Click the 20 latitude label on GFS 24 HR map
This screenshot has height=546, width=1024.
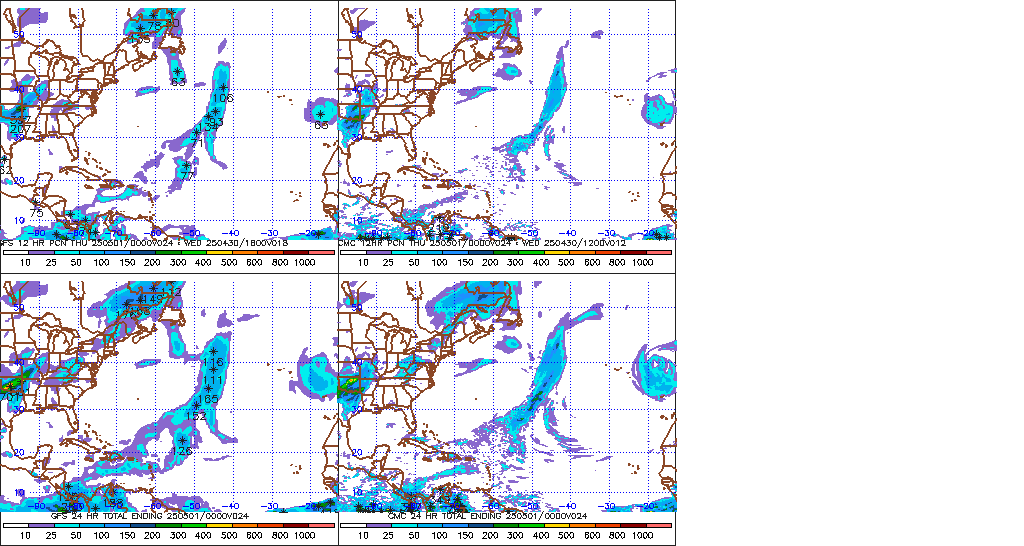(19, 453)
